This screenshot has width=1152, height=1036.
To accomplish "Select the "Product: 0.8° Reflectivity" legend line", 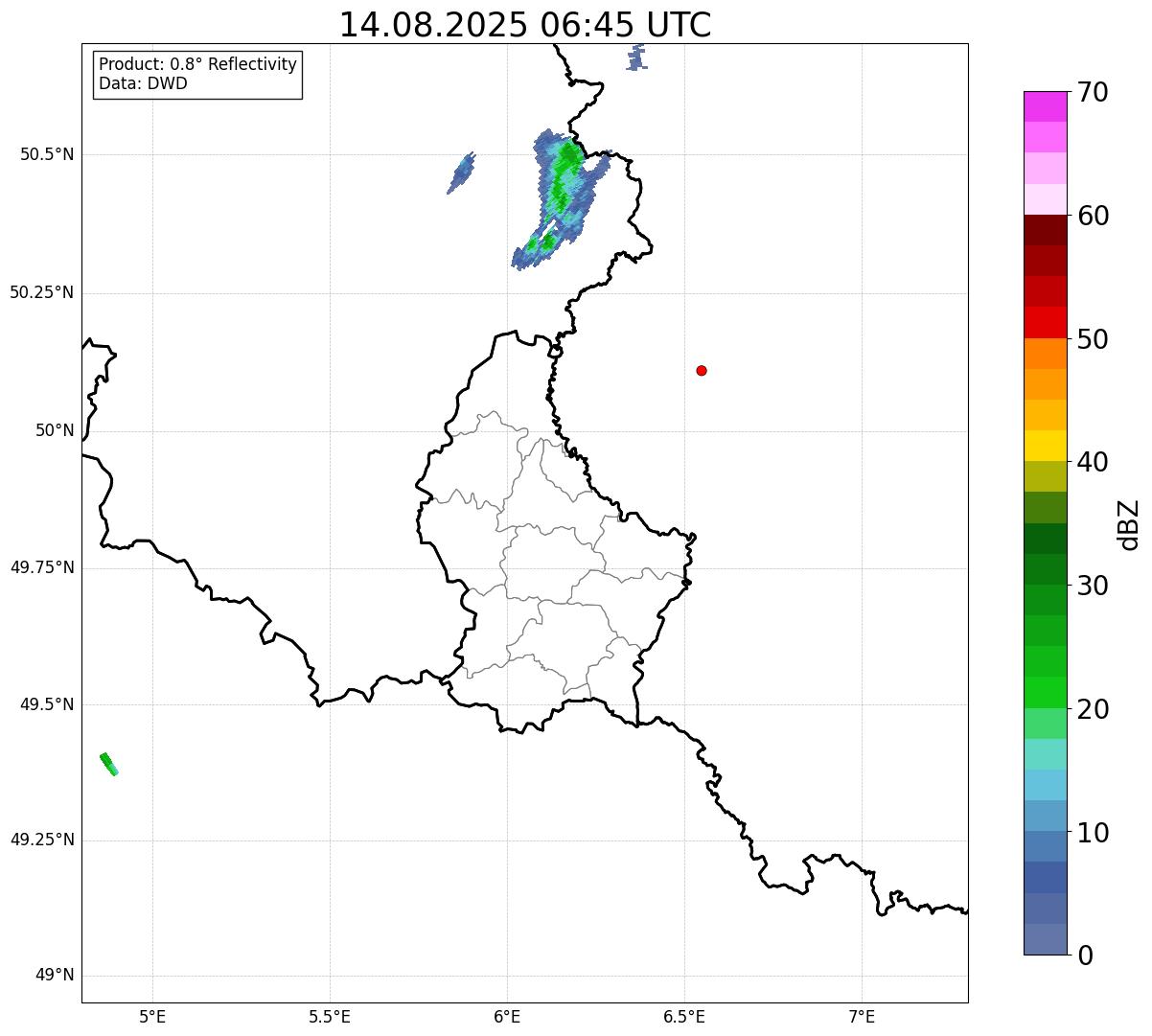I will coord(198,64).
